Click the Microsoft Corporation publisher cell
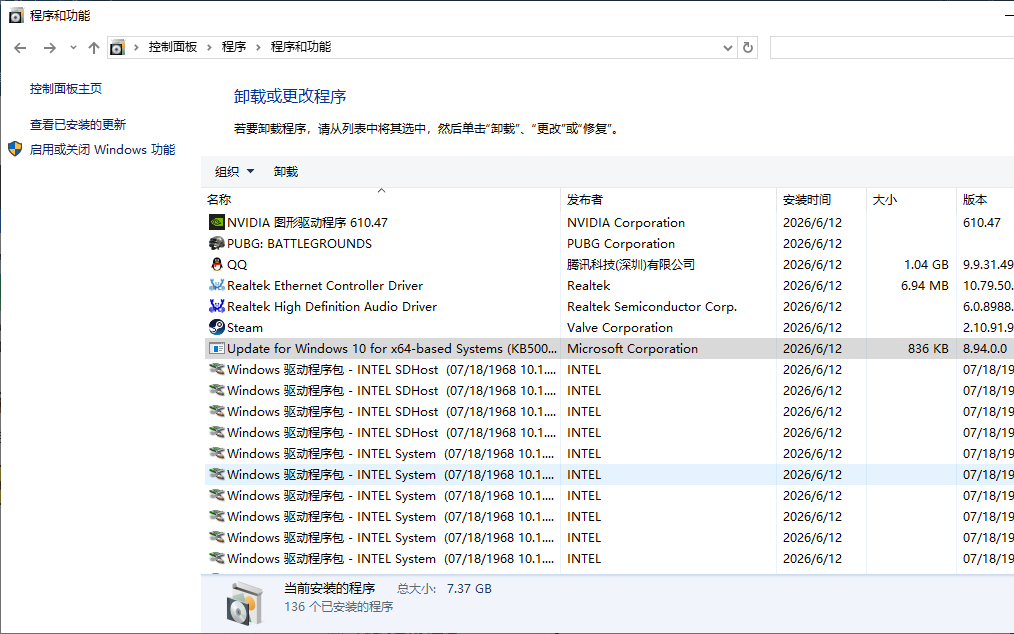 pyautogui.click(x=632, y=349)
